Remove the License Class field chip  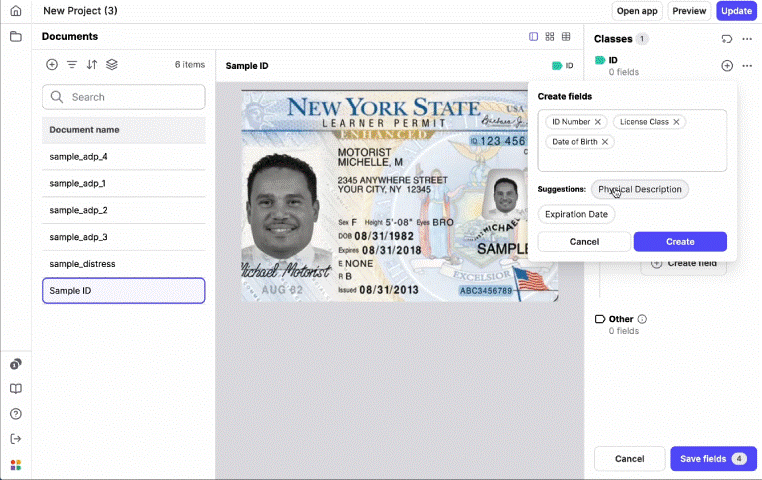(x=676, y=122)
